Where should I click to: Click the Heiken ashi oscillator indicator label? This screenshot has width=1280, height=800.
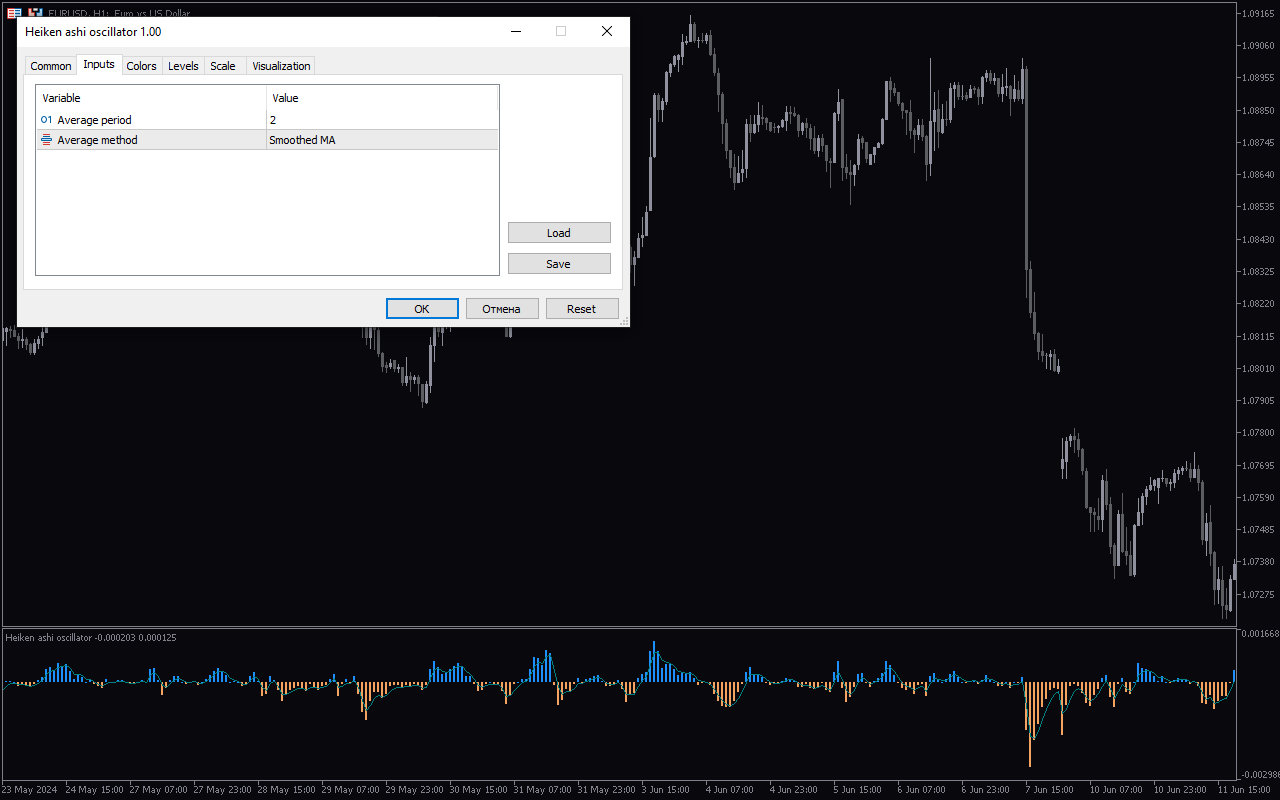click(91, 637)
